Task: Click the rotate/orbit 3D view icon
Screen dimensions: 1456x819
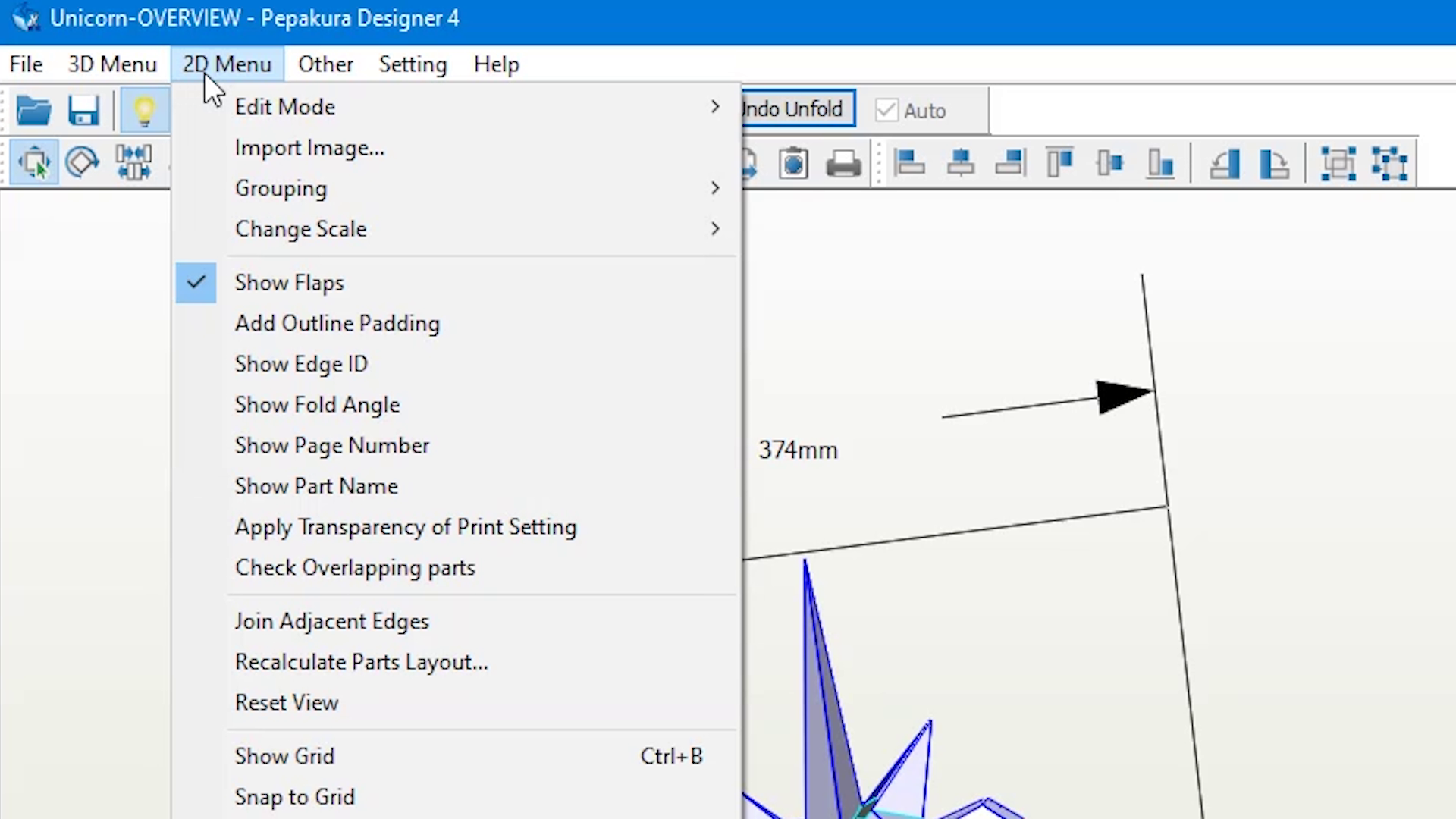Action: [84, 162]
